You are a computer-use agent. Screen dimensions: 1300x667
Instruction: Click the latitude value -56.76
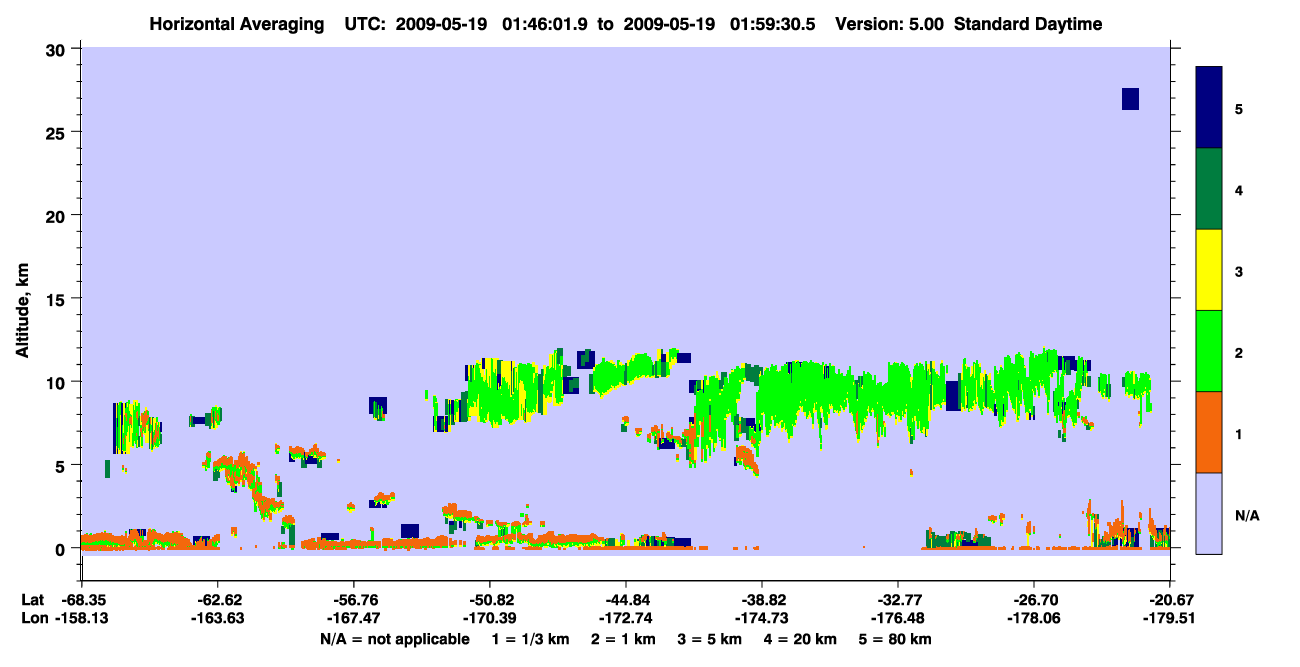(353, 600)
